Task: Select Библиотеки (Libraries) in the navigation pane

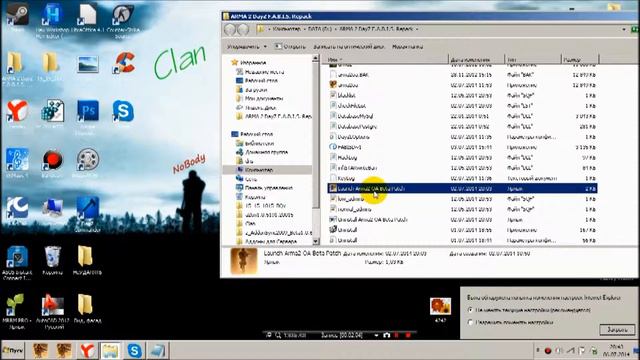Action: tap(255, 143)
